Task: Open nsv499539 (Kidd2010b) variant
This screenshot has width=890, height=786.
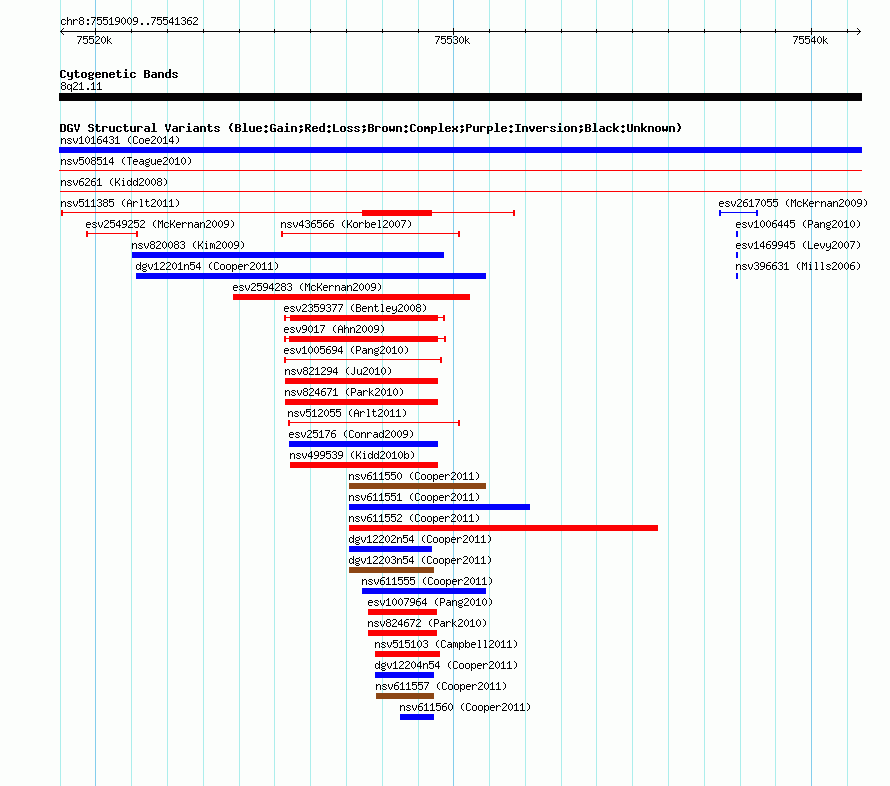Action: [x=352, y=455]
